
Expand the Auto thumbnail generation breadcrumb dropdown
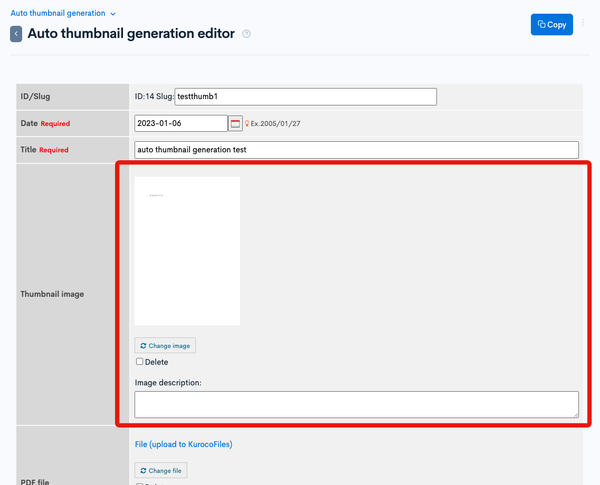click(63, 13)
